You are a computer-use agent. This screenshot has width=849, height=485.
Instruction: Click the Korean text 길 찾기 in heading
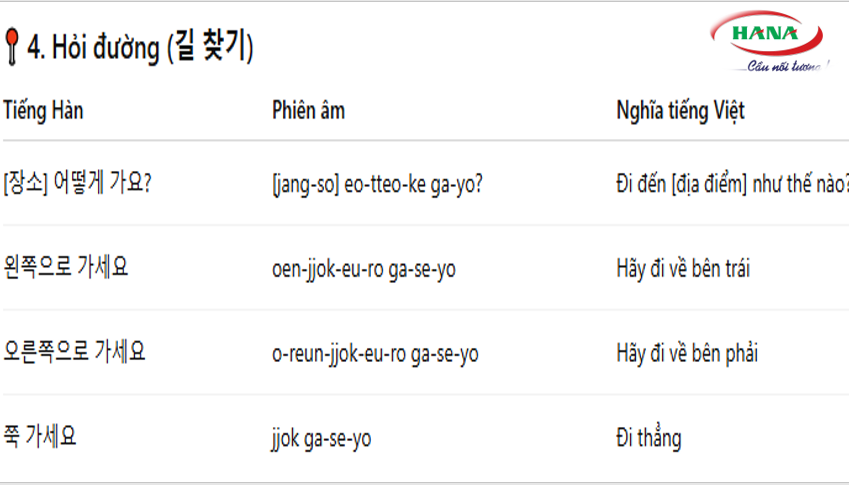point(210,47)
